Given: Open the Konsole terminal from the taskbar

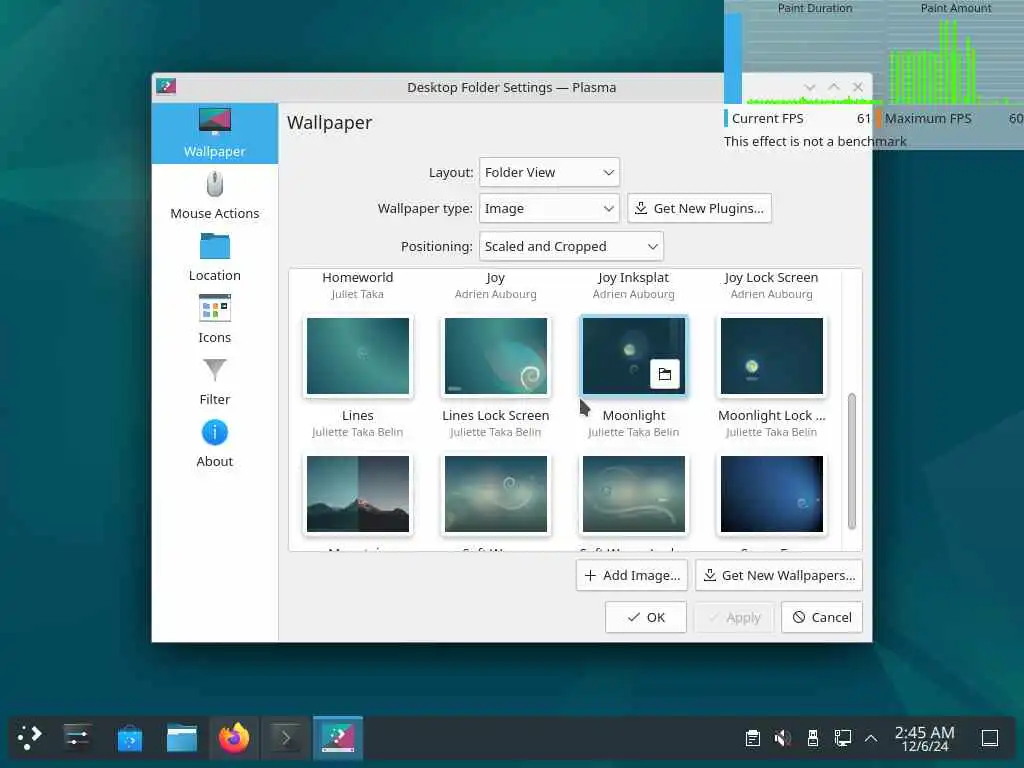Looking at the screenshot, I should [286, 738].
